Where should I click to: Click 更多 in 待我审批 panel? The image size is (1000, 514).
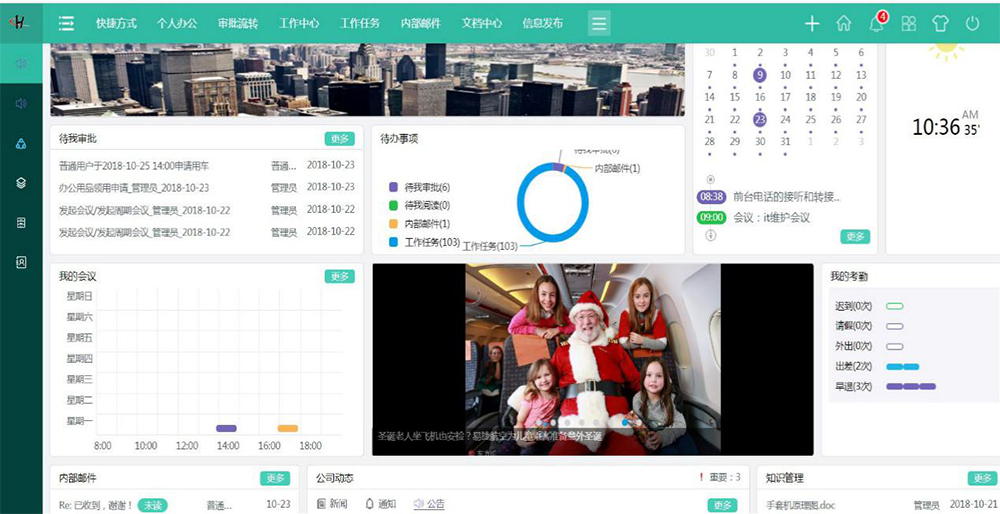coord(340,138)
